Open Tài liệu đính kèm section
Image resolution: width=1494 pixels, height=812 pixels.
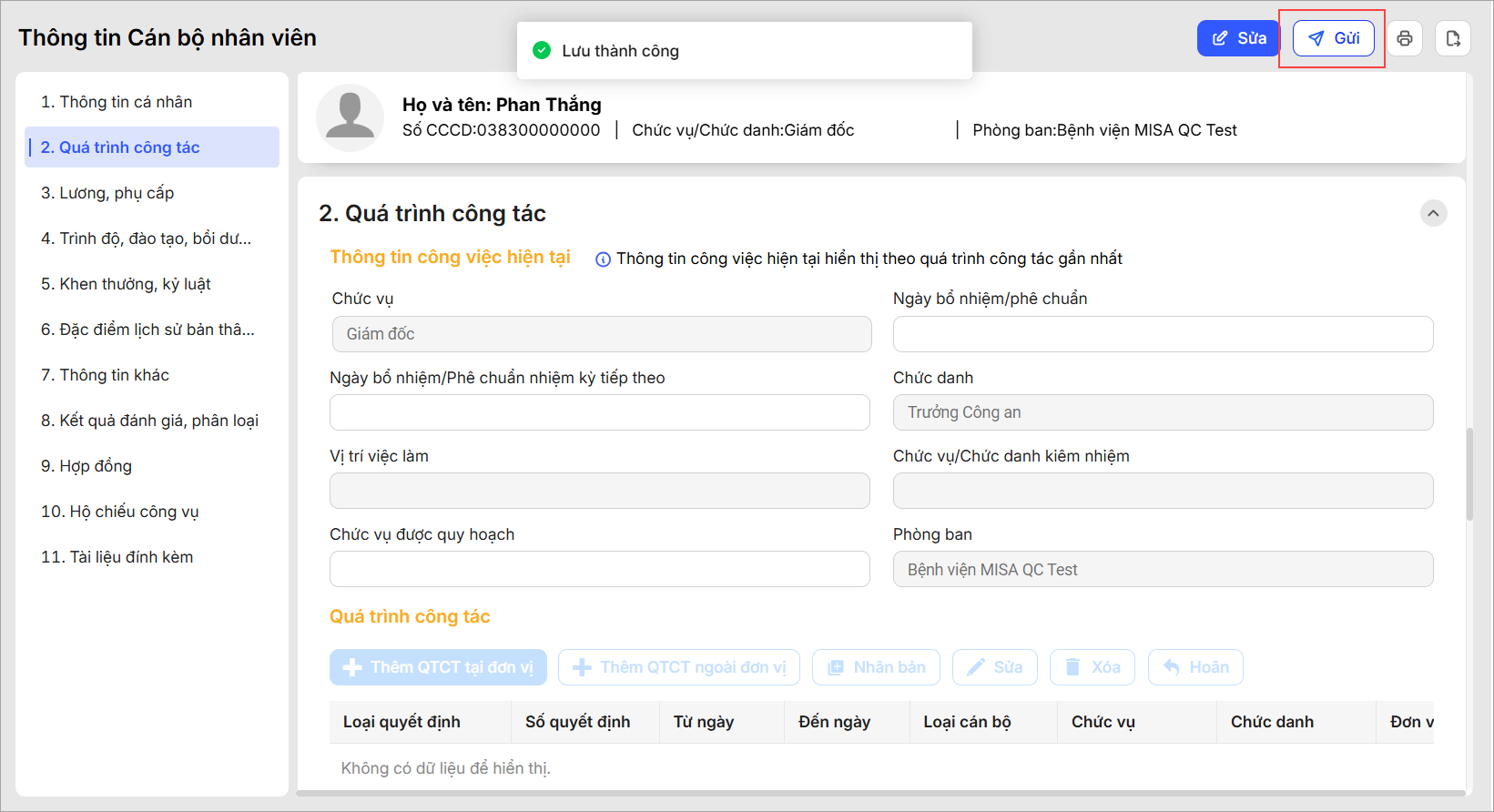pyautogui.click(x=117, y=557)
